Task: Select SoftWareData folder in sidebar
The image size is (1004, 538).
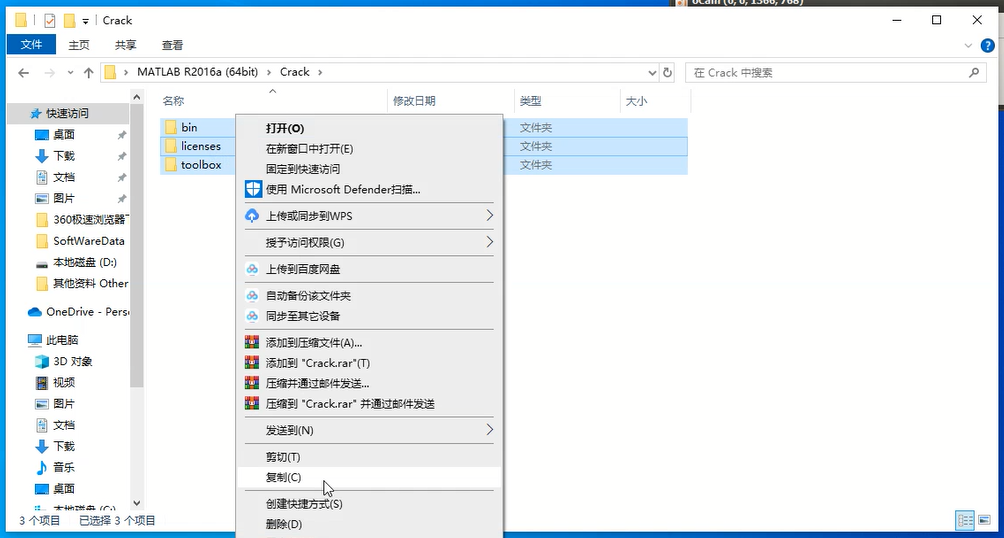Action: tap(80, 241)
